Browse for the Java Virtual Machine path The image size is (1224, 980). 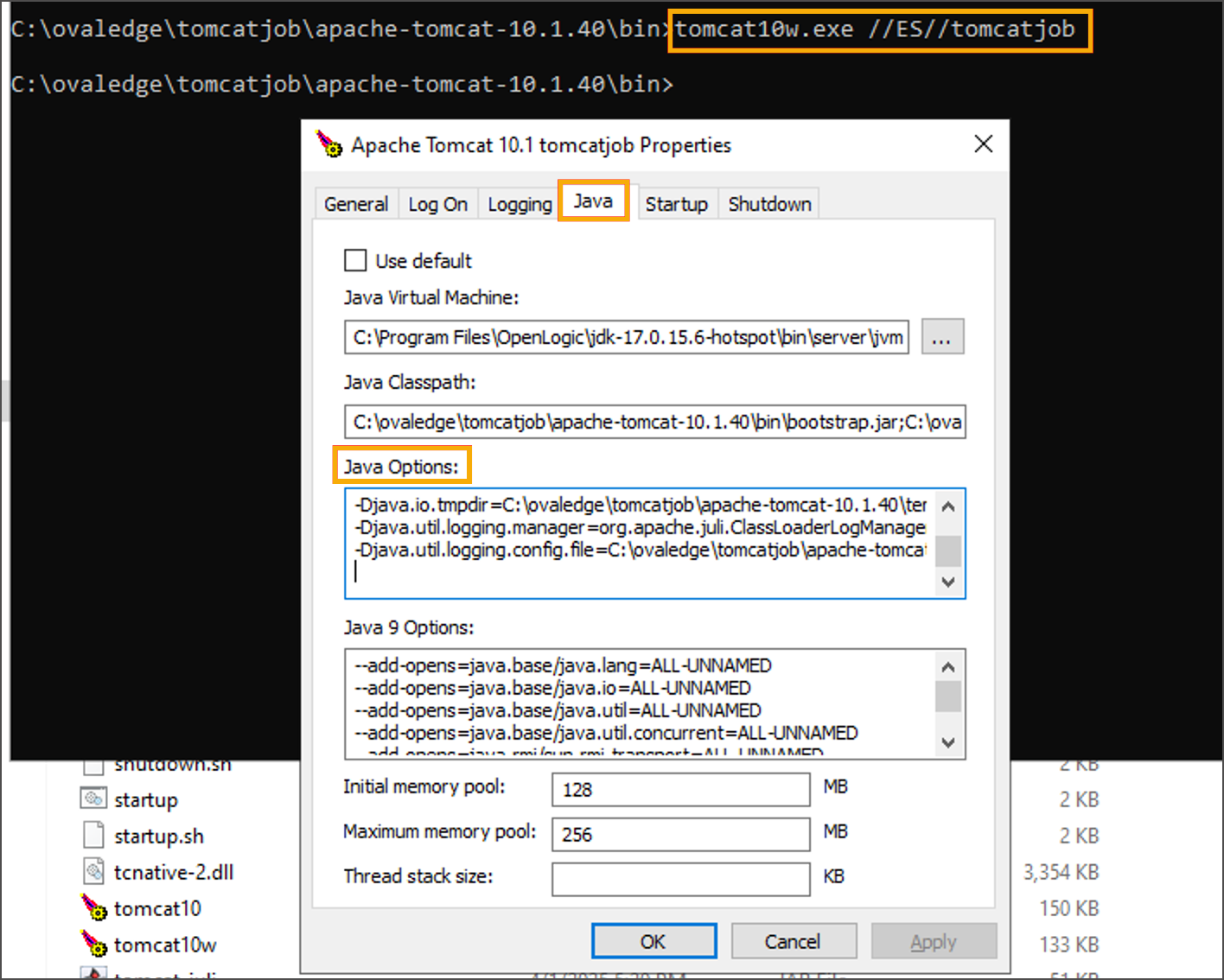click(942, 337)
